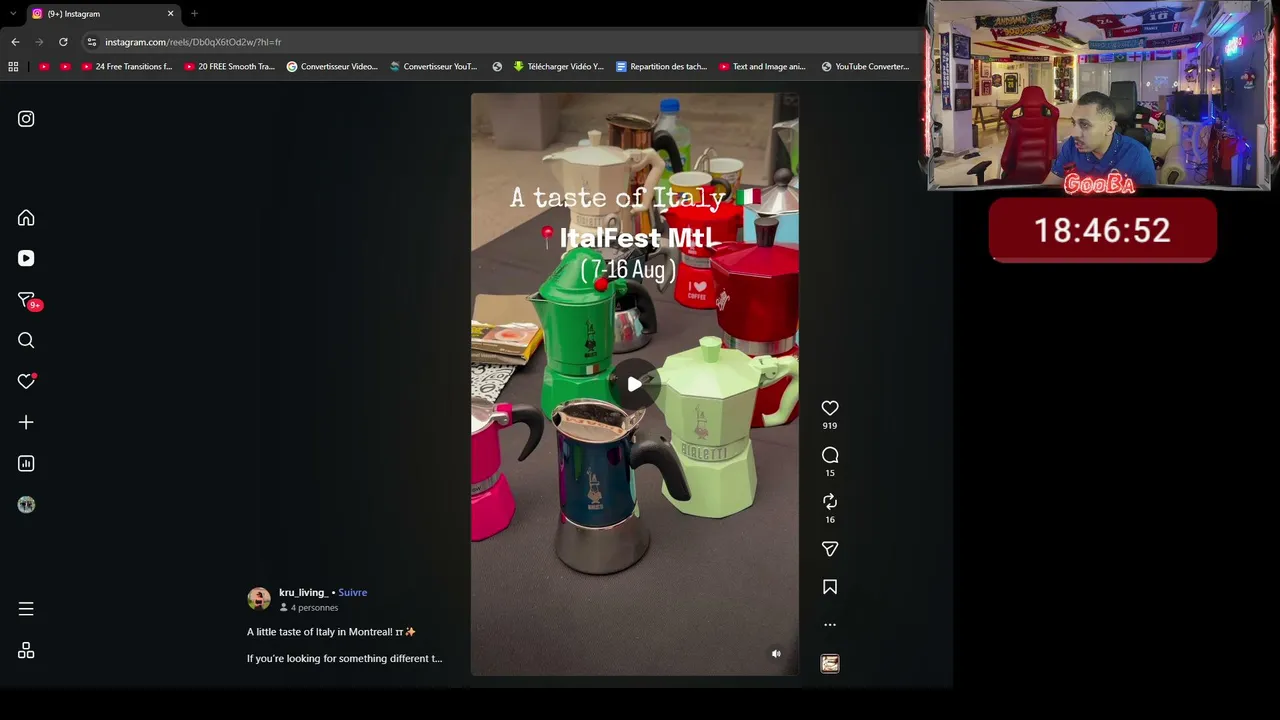Open 'Text and Image ani...' bookmark
This screenshot has height=720, width=1280.
coord(763,67)
